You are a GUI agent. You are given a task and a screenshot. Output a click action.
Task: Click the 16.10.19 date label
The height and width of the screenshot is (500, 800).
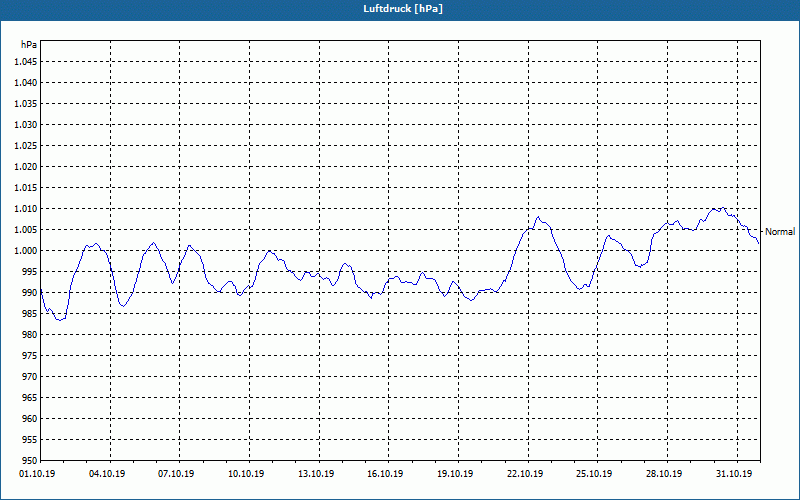click(385, 473)
